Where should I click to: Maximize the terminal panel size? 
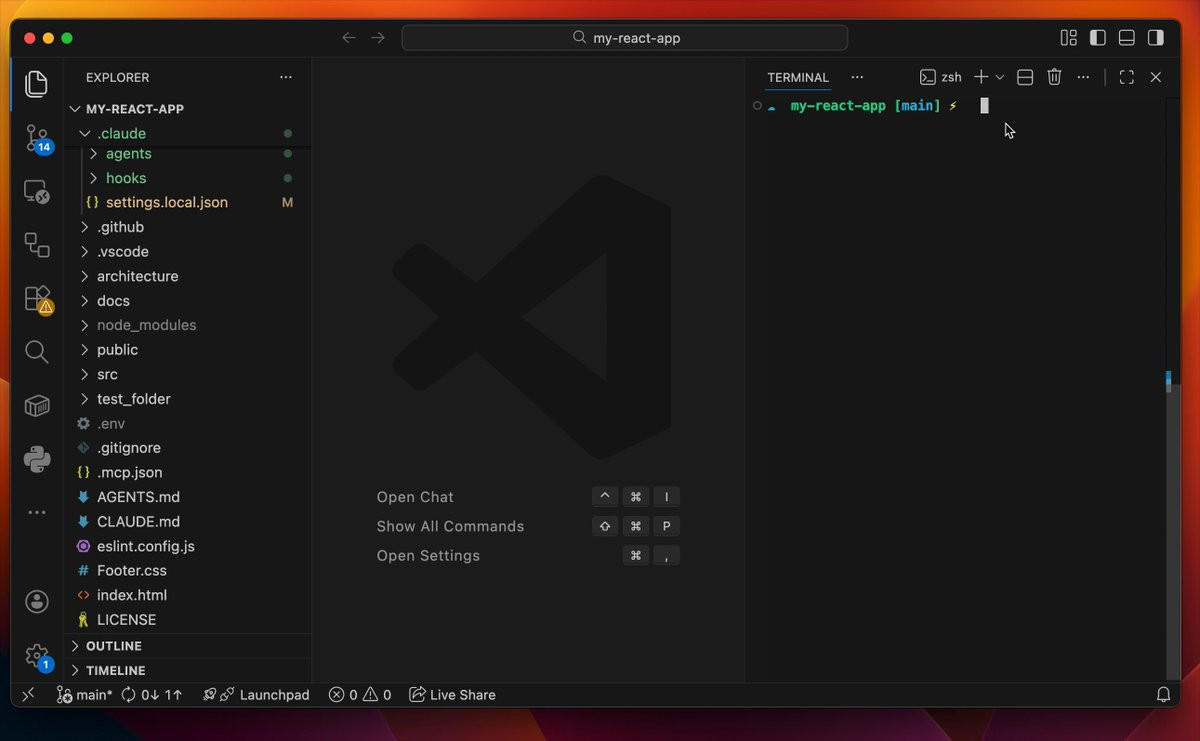click(x=1127, y=77)
